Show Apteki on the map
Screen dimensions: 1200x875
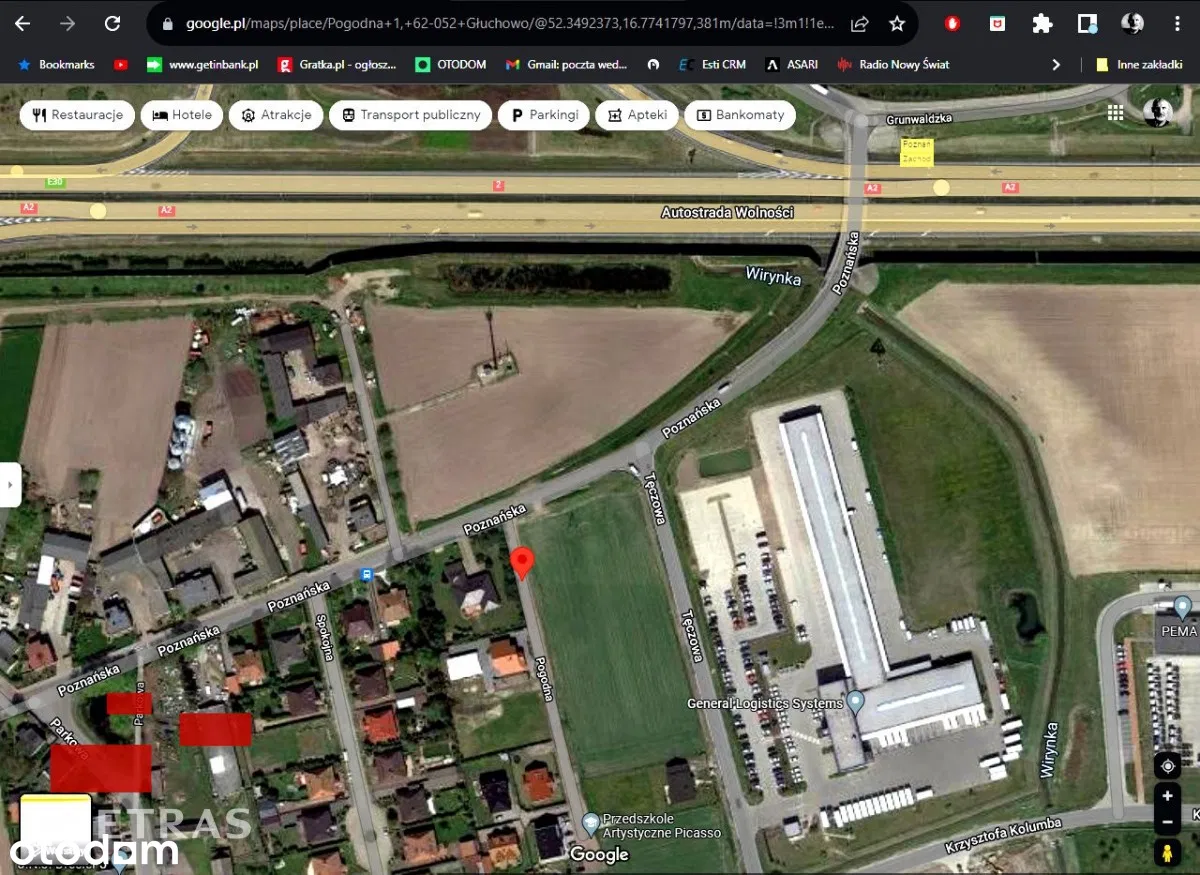click(x=637, y=115)
